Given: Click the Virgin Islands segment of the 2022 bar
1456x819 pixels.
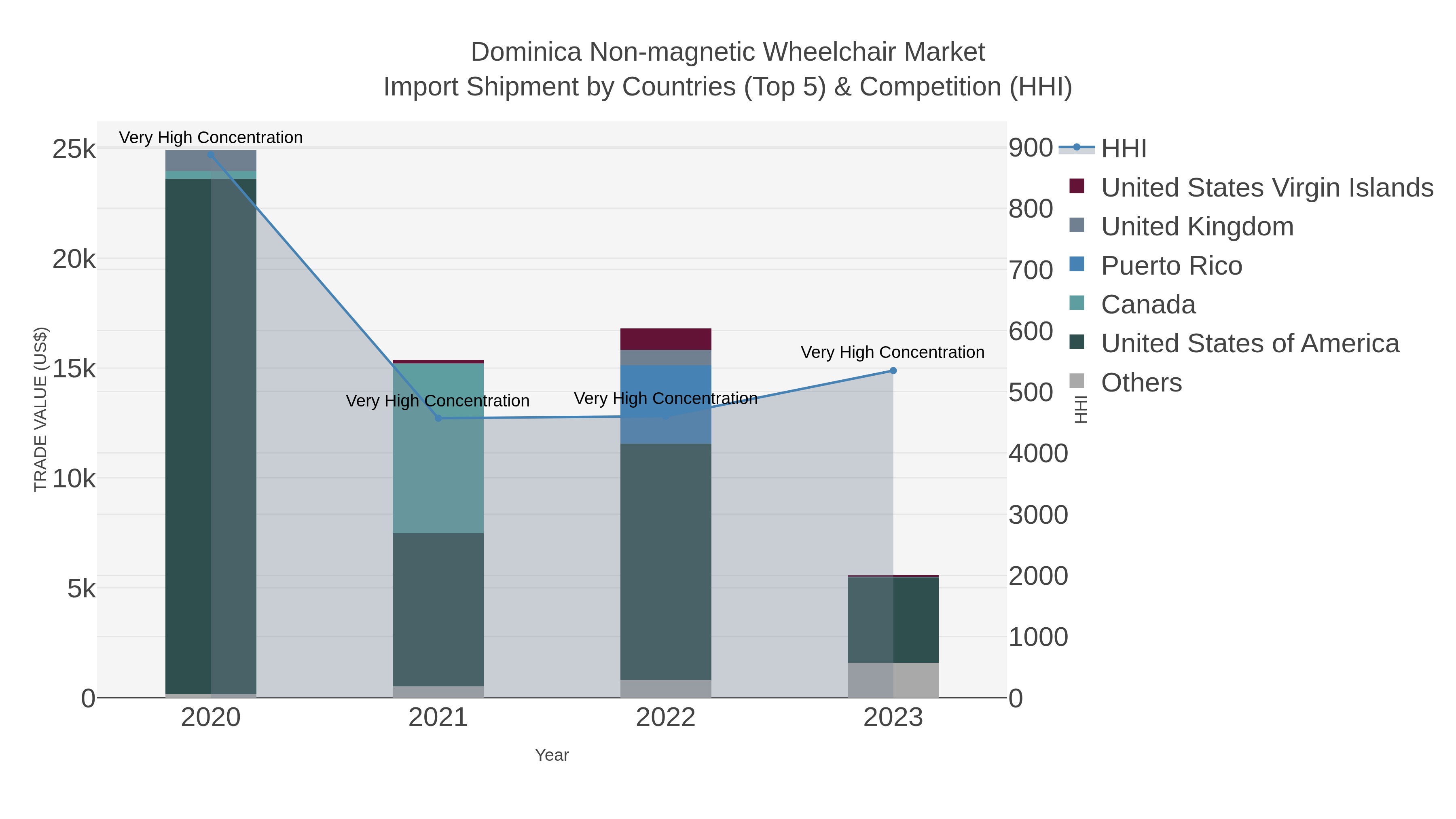Looking at the screenshot, I should (x=666, y=339).
